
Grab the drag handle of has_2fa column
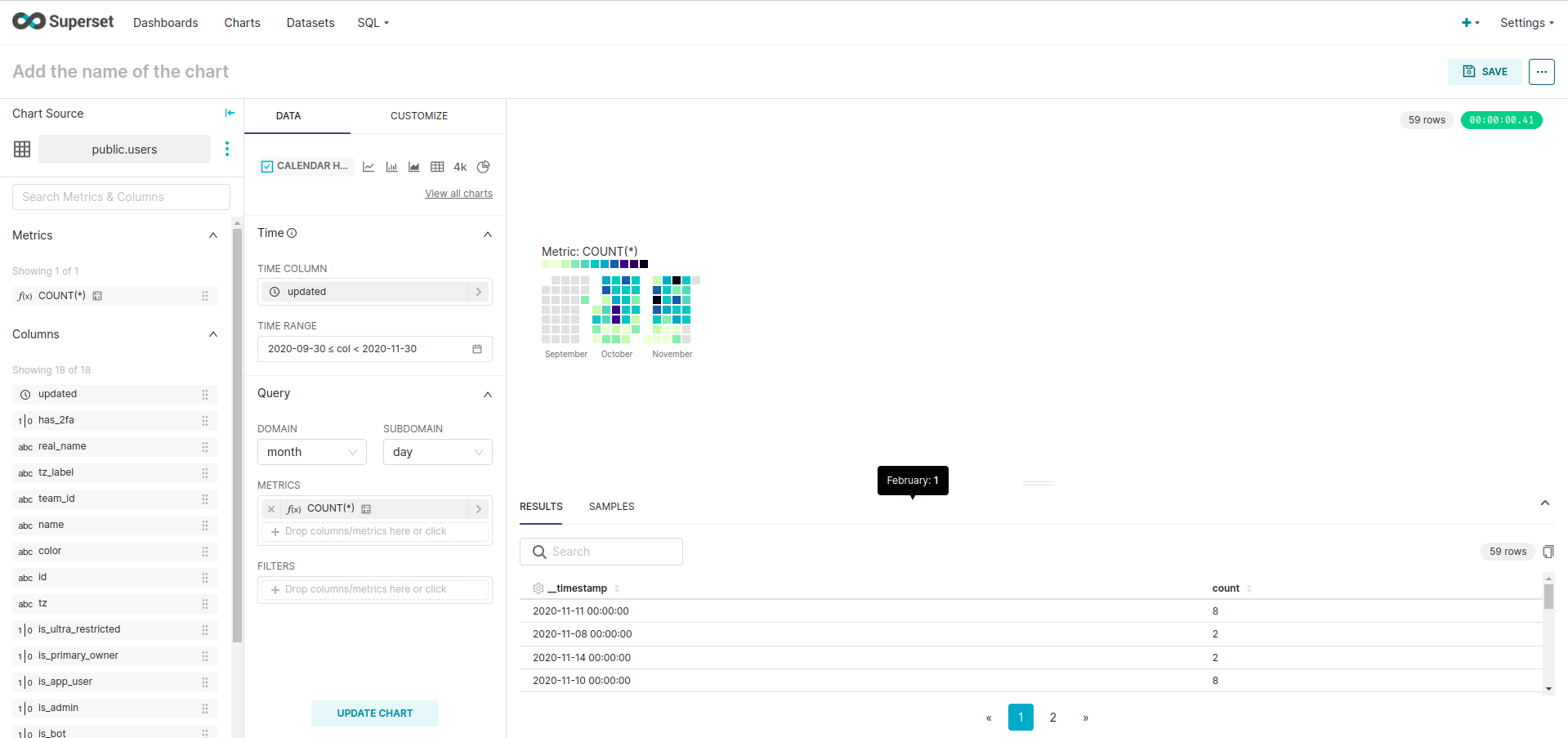(x=205, y=420)
